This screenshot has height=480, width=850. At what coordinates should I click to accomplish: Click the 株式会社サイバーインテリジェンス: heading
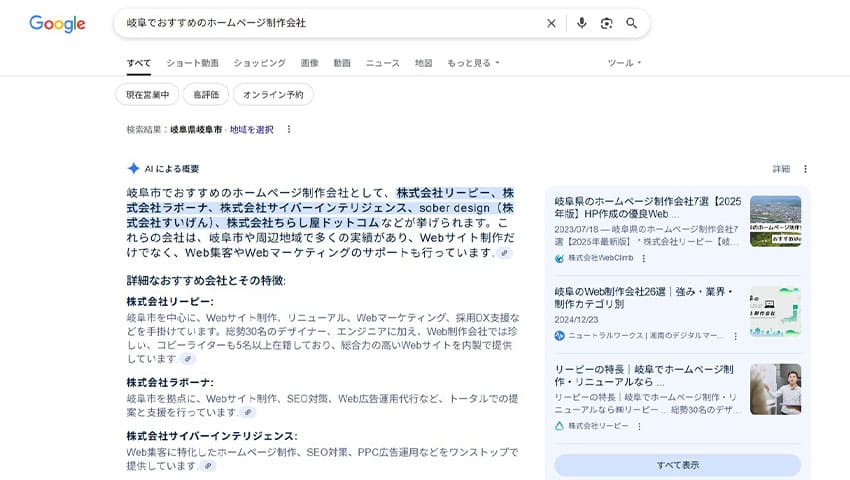tap(212, 436)
